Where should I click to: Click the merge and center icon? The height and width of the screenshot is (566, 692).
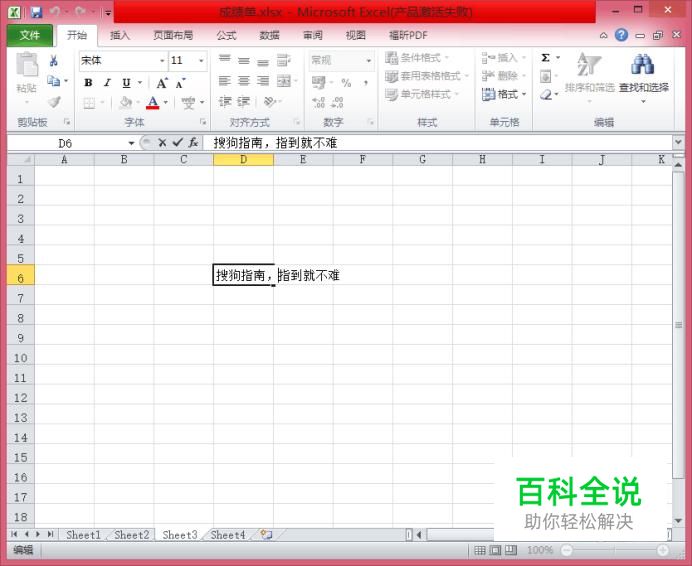click(284, 81)
